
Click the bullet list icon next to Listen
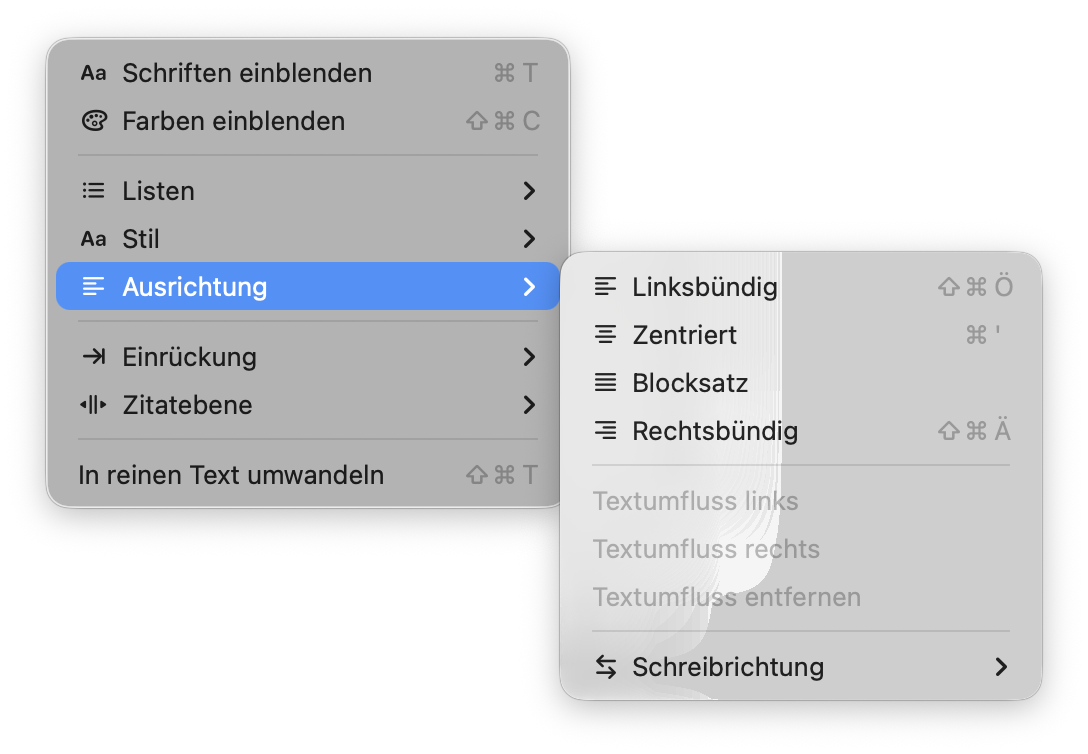(x=93, y=191)
